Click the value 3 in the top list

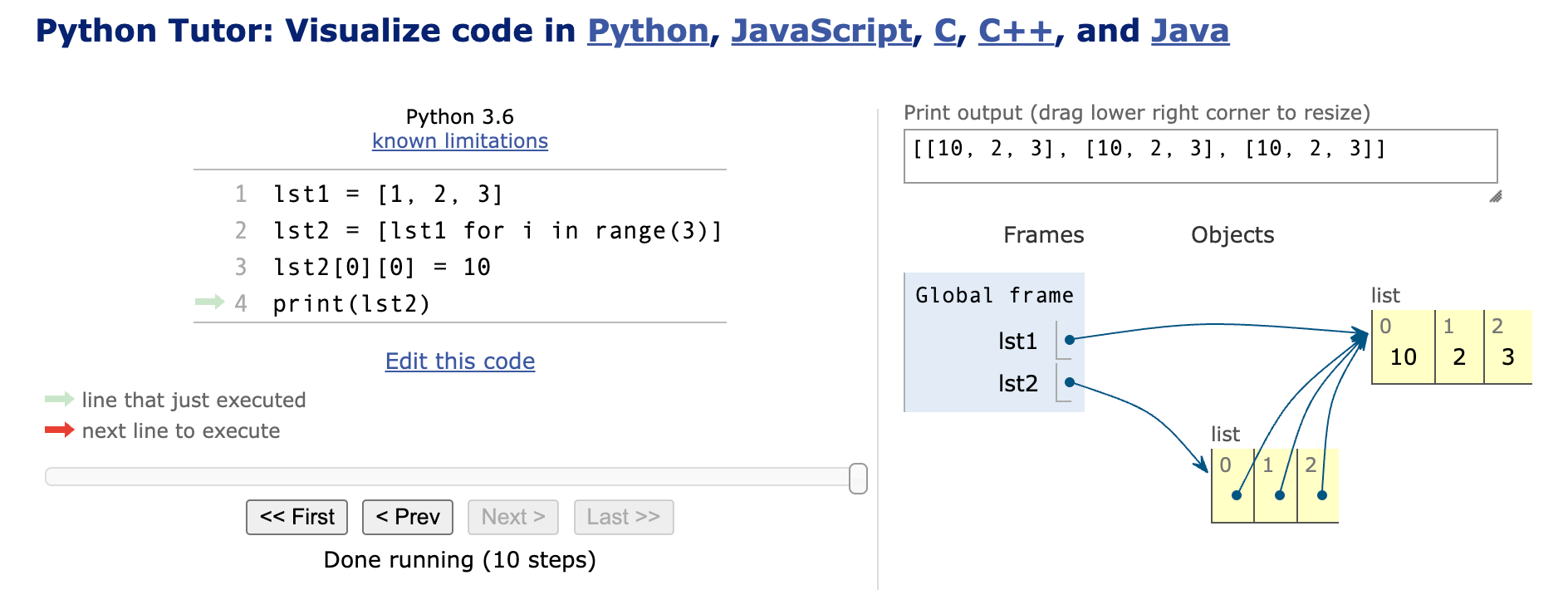click(1508, 357)
